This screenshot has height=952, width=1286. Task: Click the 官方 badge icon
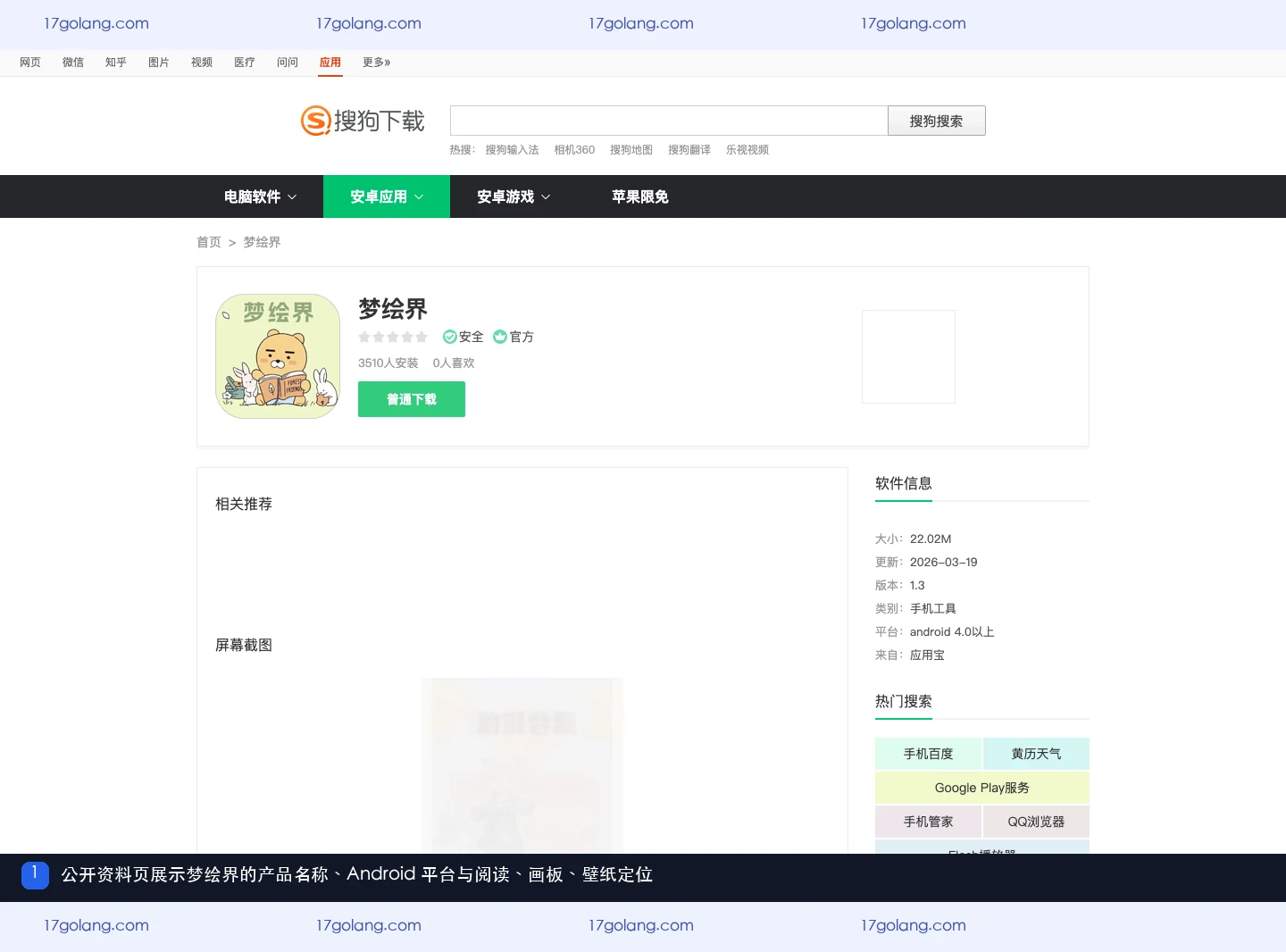(x=500, y=337)
